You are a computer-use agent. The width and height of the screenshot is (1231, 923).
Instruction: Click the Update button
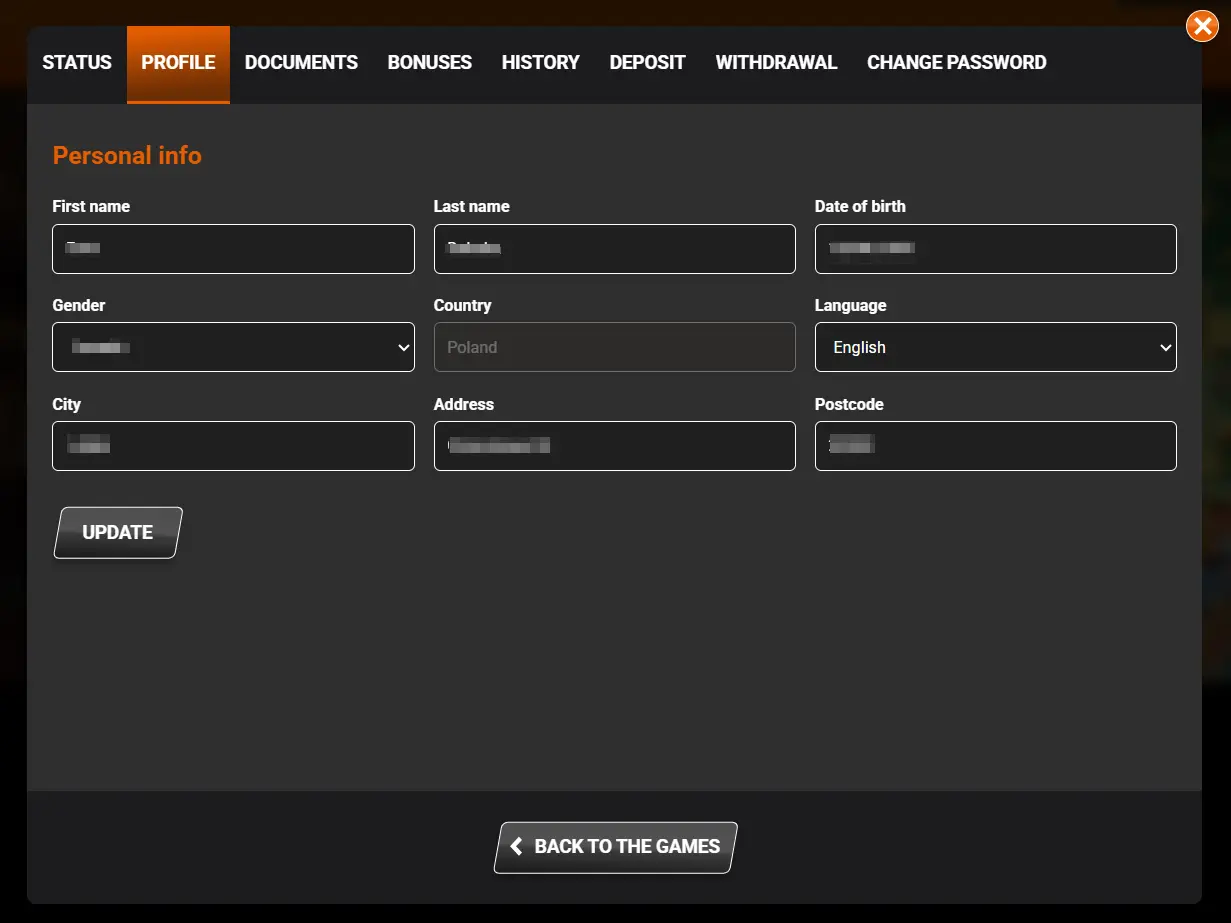click(x=118, y=533)
